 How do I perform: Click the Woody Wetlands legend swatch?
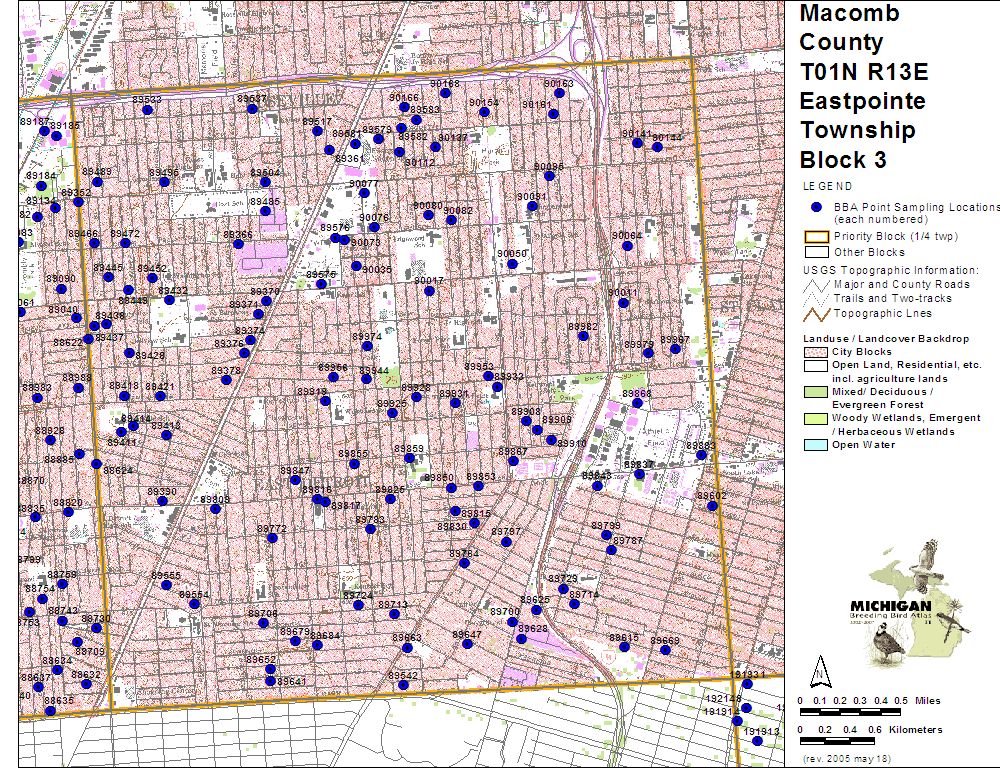click(x=816, y=418)
